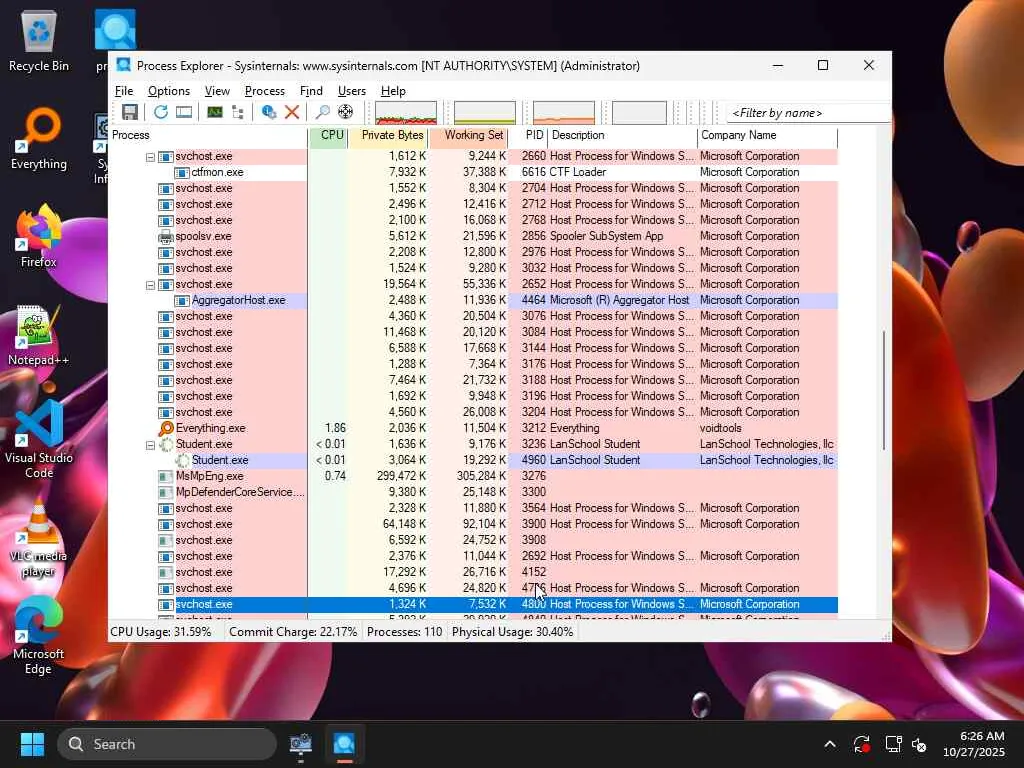Open System Information from the toolbar

point(214,112)
